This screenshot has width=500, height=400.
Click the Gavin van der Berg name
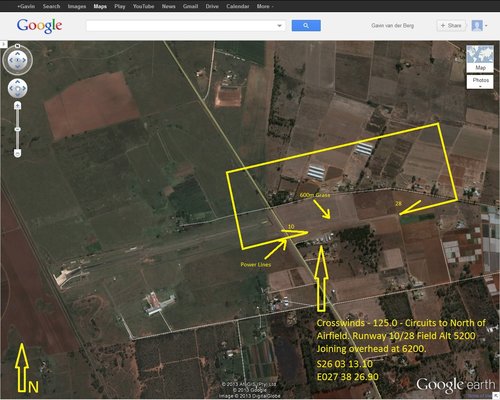[x=393, y=26]
